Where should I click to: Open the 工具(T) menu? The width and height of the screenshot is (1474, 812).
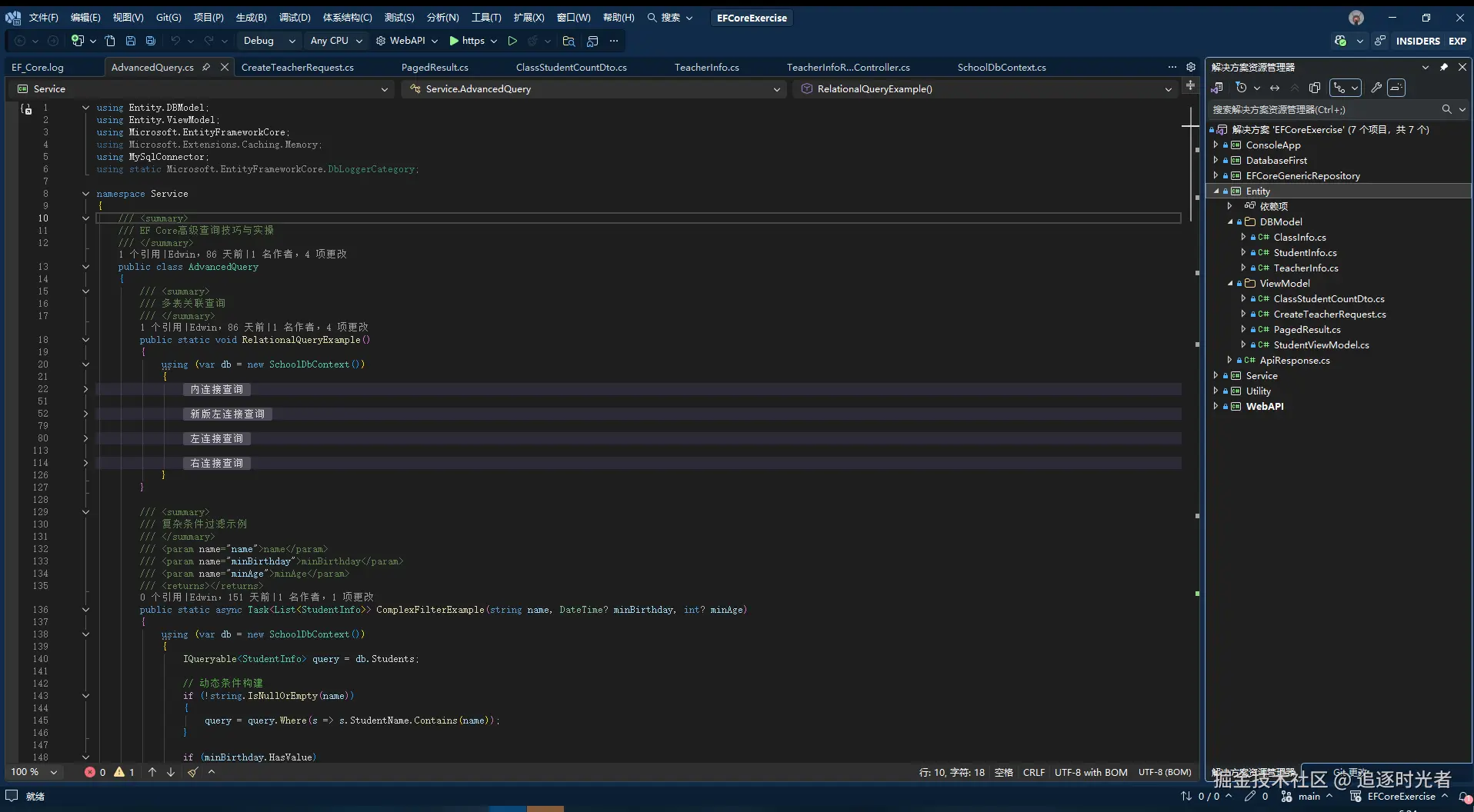[486, 18]
